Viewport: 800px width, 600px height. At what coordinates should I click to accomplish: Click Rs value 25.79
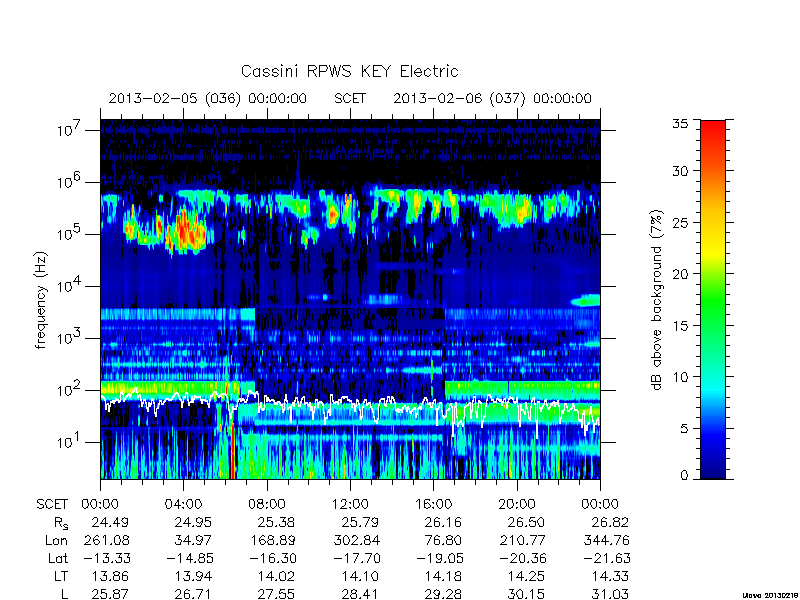coord(360,522)
